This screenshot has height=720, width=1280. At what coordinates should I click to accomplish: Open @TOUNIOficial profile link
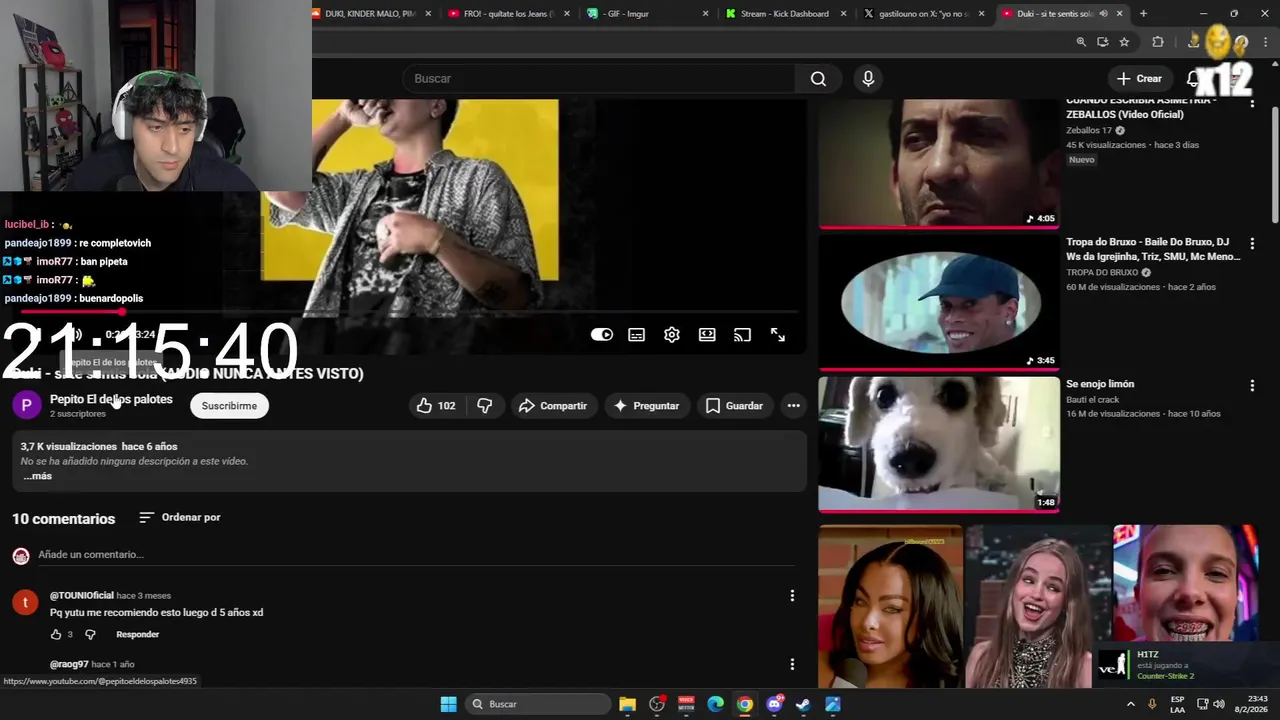click(82, 595)
